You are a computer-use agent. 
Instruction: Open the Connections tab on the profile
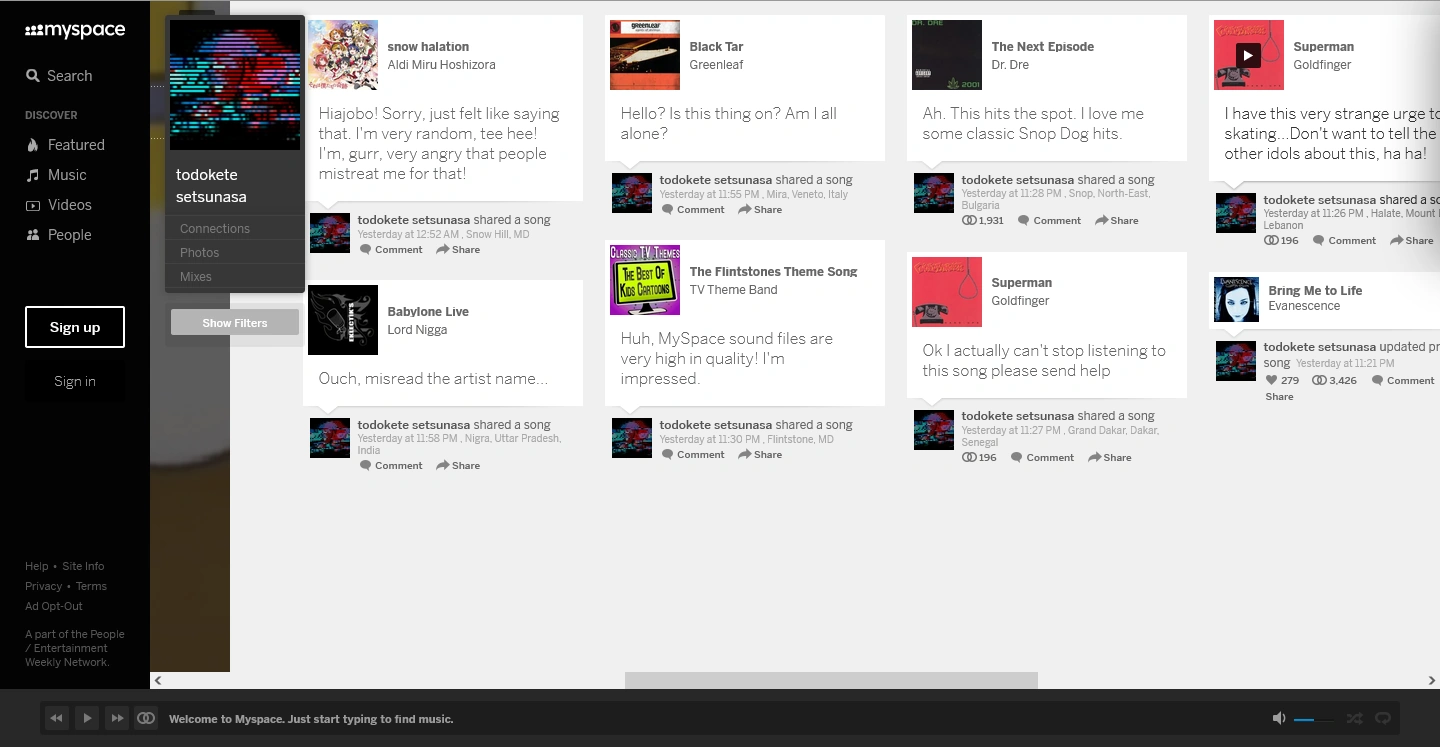point(215,229)
